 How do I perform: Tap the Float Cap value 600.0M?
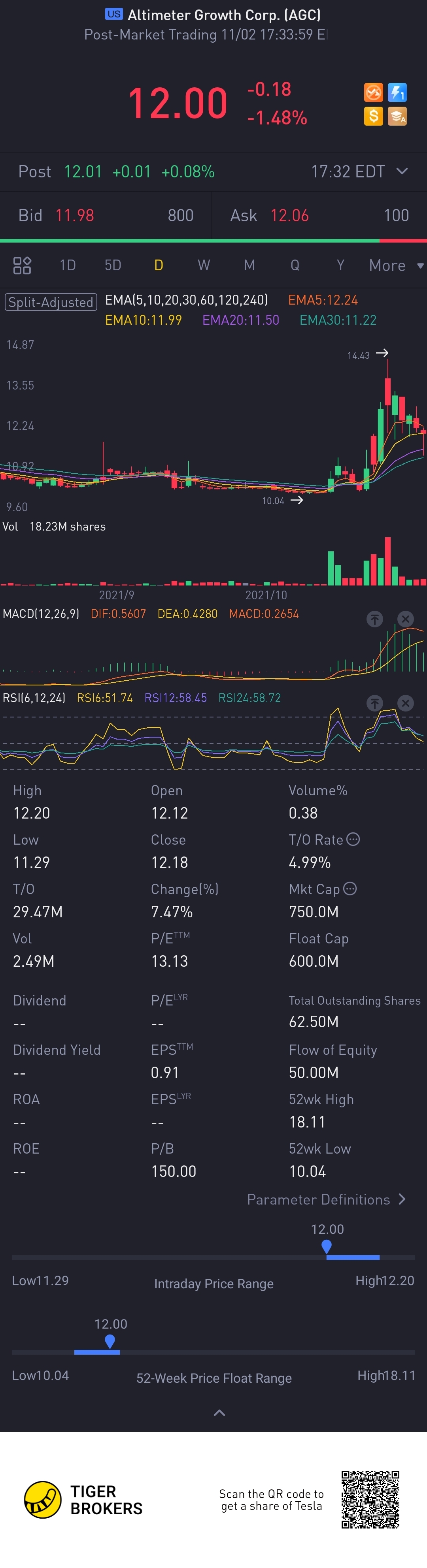pyautogui.click(x=314, y=961)
